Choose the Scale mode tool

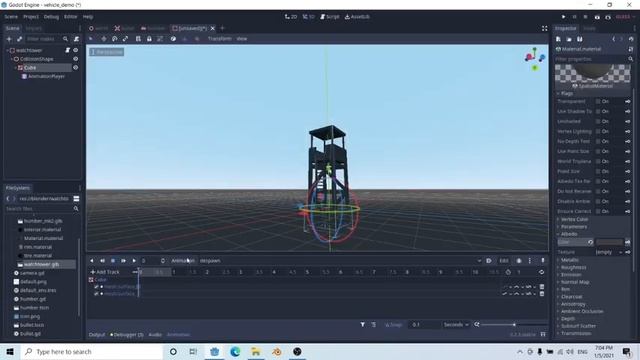coord(125,39)
